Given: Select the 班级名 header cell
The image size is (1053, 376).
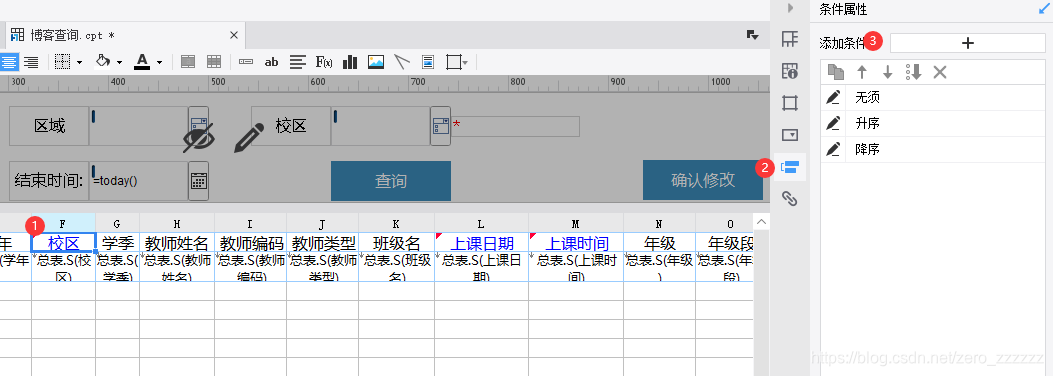Looking at the screenshot, I should tap(397, 242).
